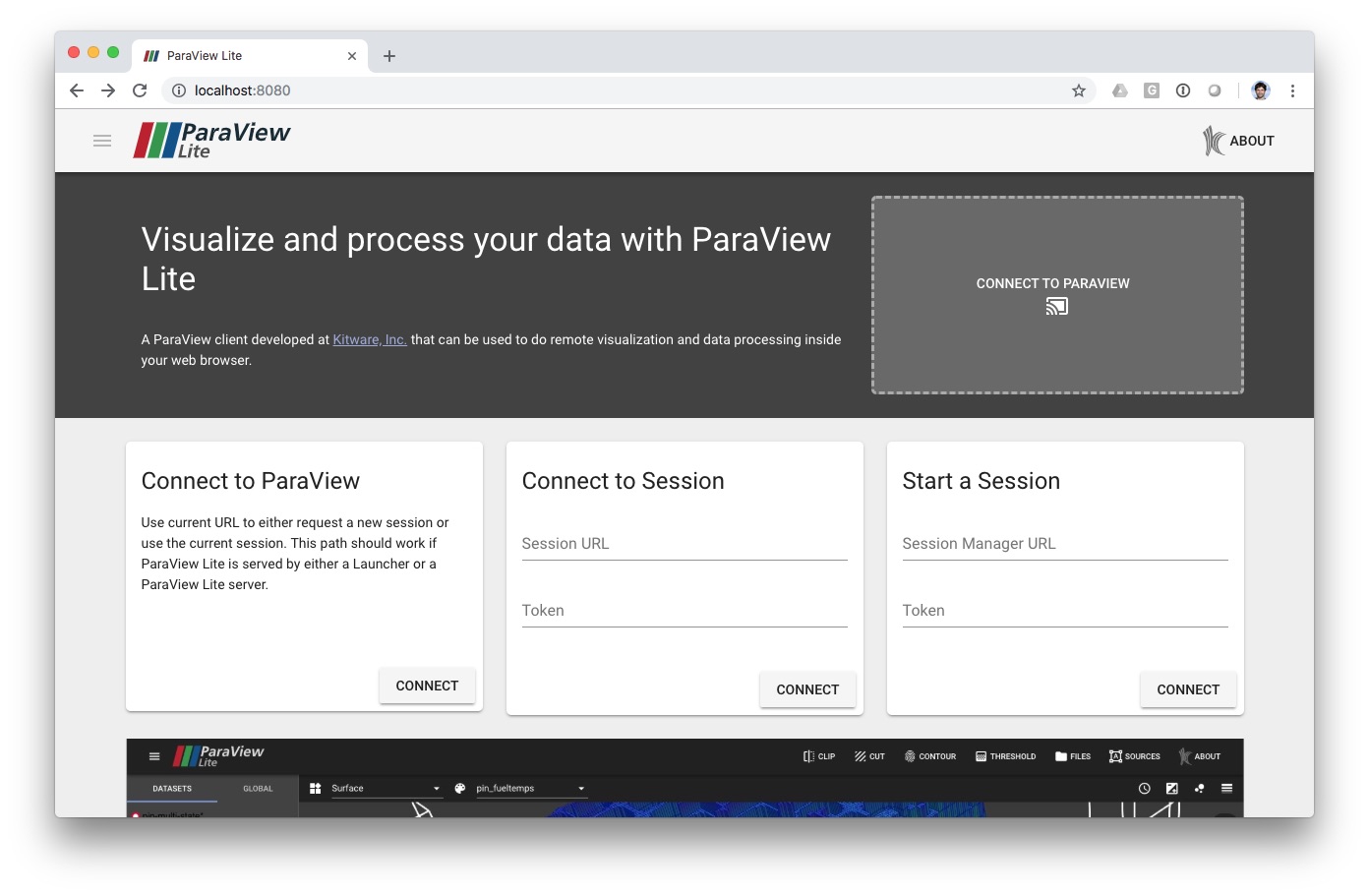Expand the pin_fueltemps color-by dropdown
Screen dimensions: 1369x896
click(x=581, y=789)
